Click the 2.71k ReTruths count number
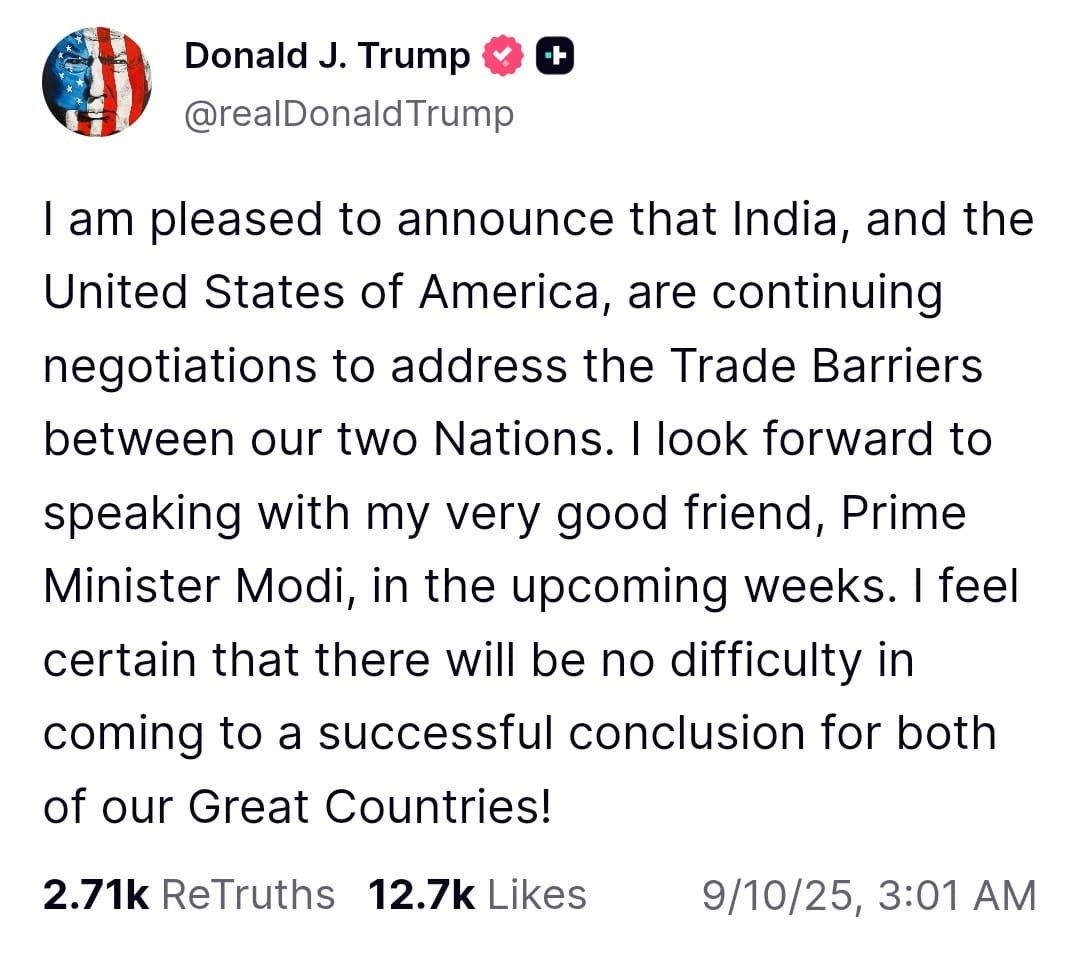Screen dimensions: 1080x962 [95, 893]
